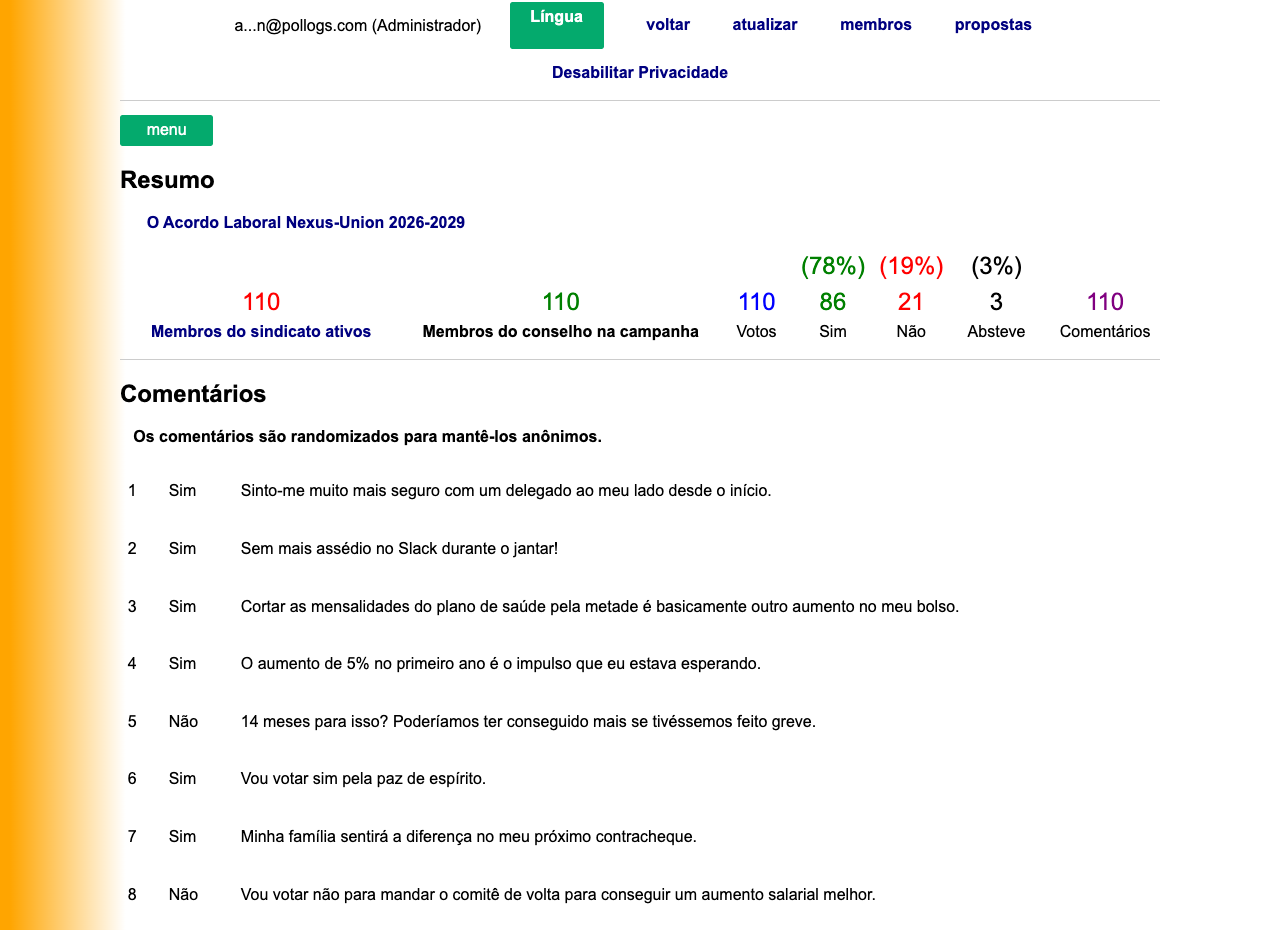The height and width of the screenshot is (930, 1278).
Task: Click Membros do sindicato ativos link
Action: pos(261,331)
